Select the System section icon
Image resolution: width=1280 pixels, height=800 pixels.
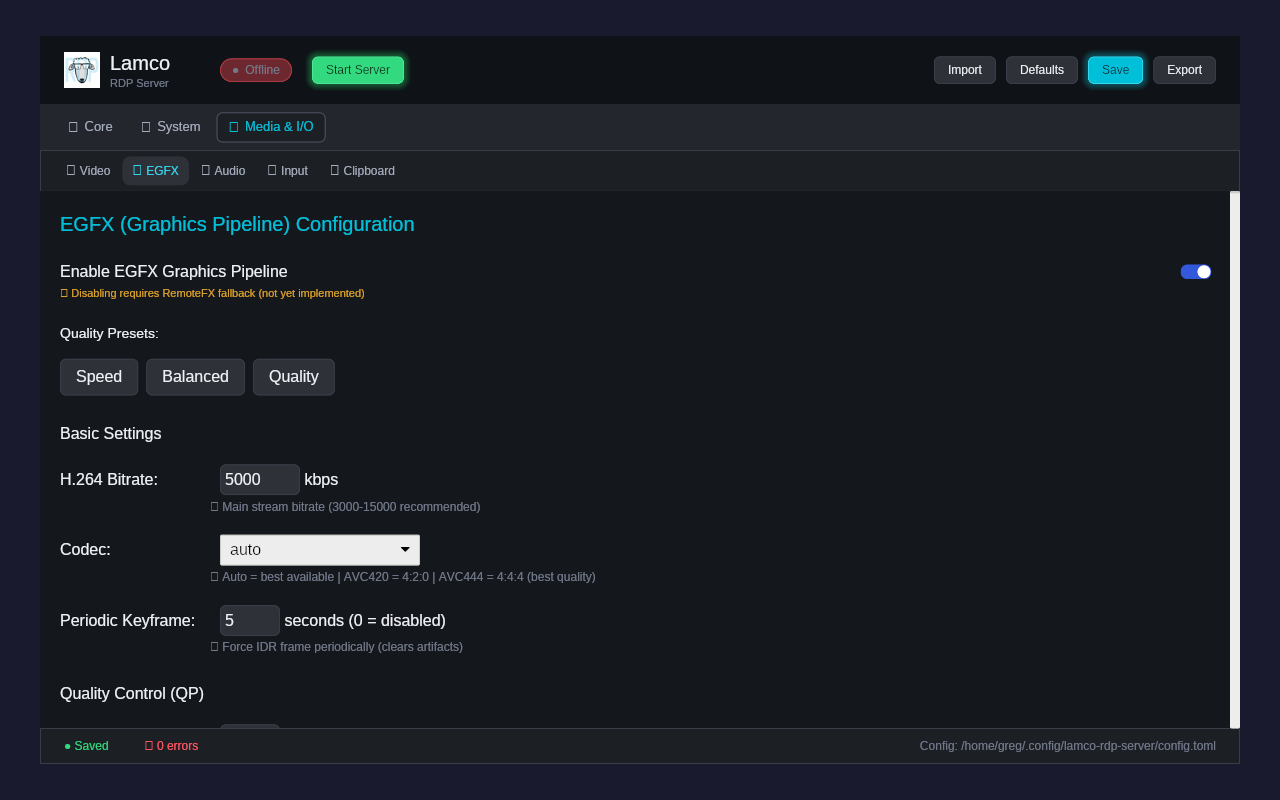click(145, 127)
